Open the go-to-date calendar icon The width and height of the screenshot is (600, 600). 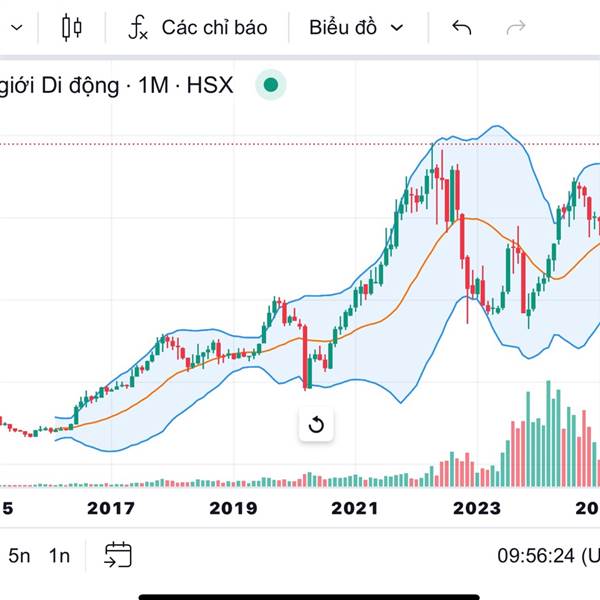tap(118, 554)
